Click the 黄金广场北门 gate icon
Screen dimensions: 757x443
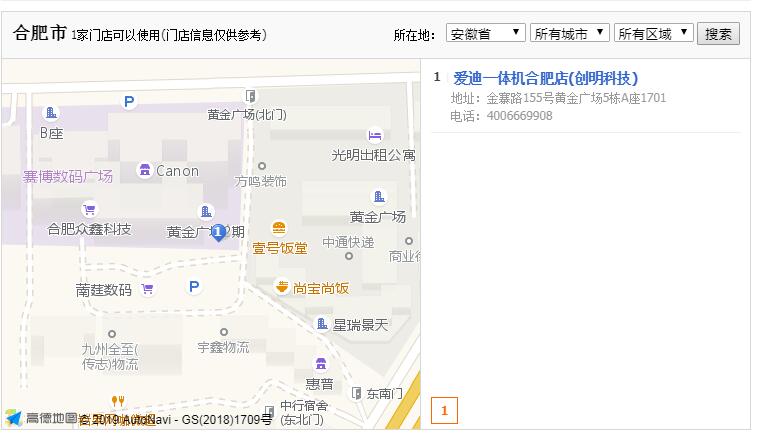click(250, 96)
